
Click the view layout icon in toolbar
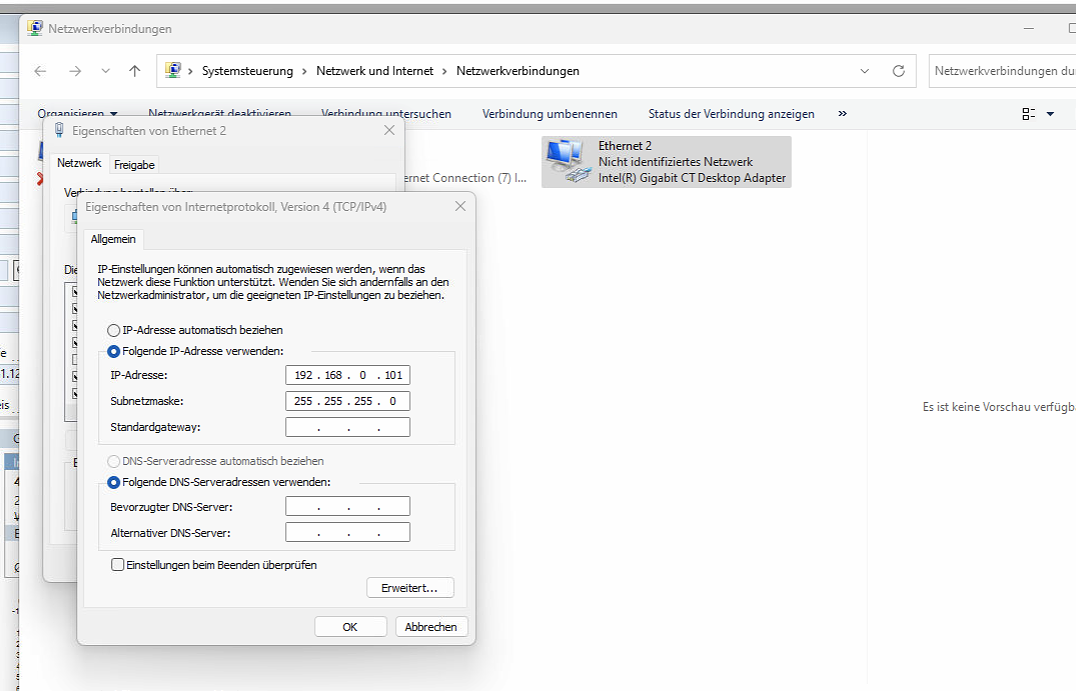(x=1028, y=114)
